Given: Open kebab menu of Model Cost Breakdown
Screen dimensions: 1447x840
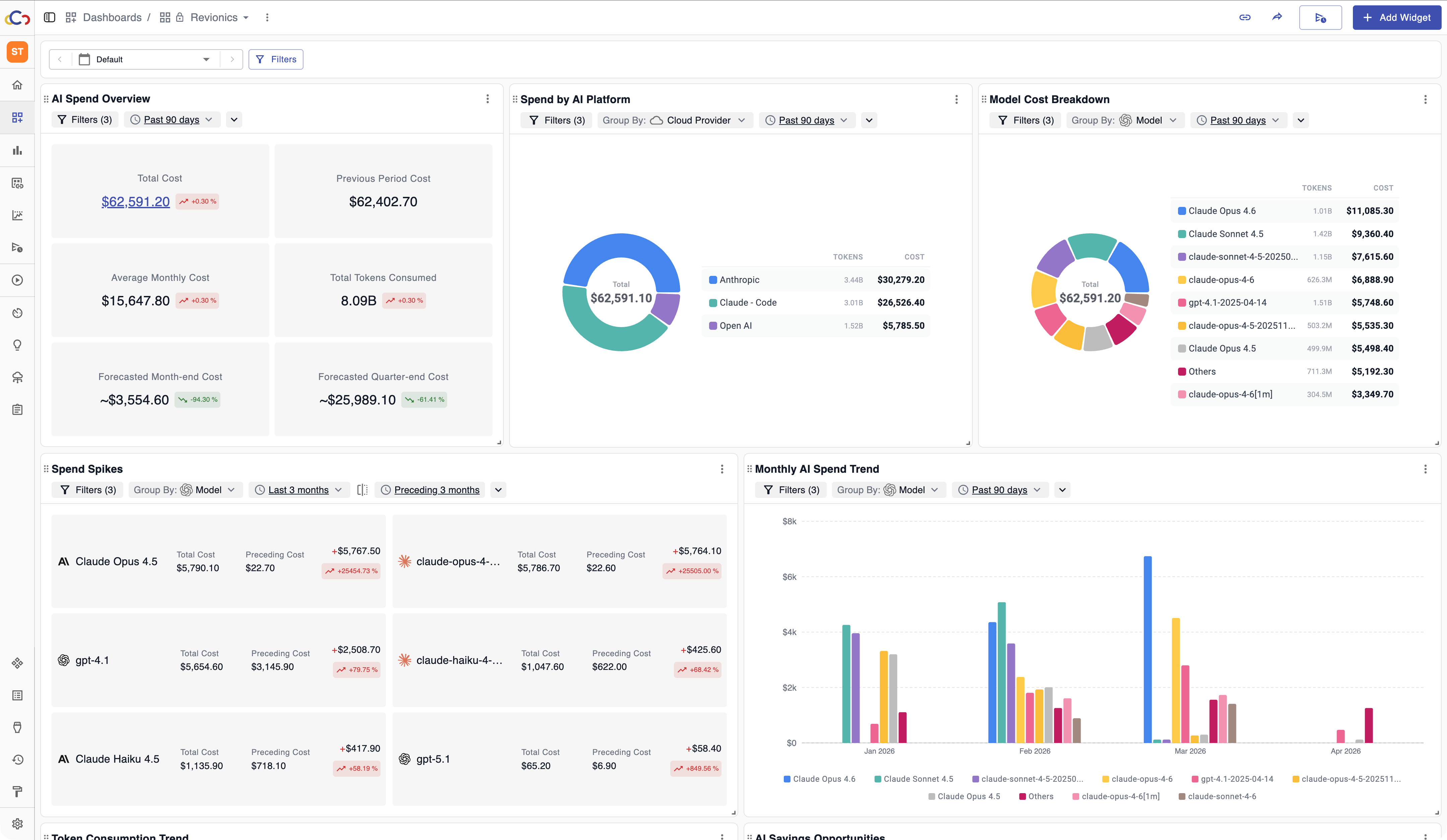Looking at the screenshot, I should pyautogui.click(x=1425, y=99).
